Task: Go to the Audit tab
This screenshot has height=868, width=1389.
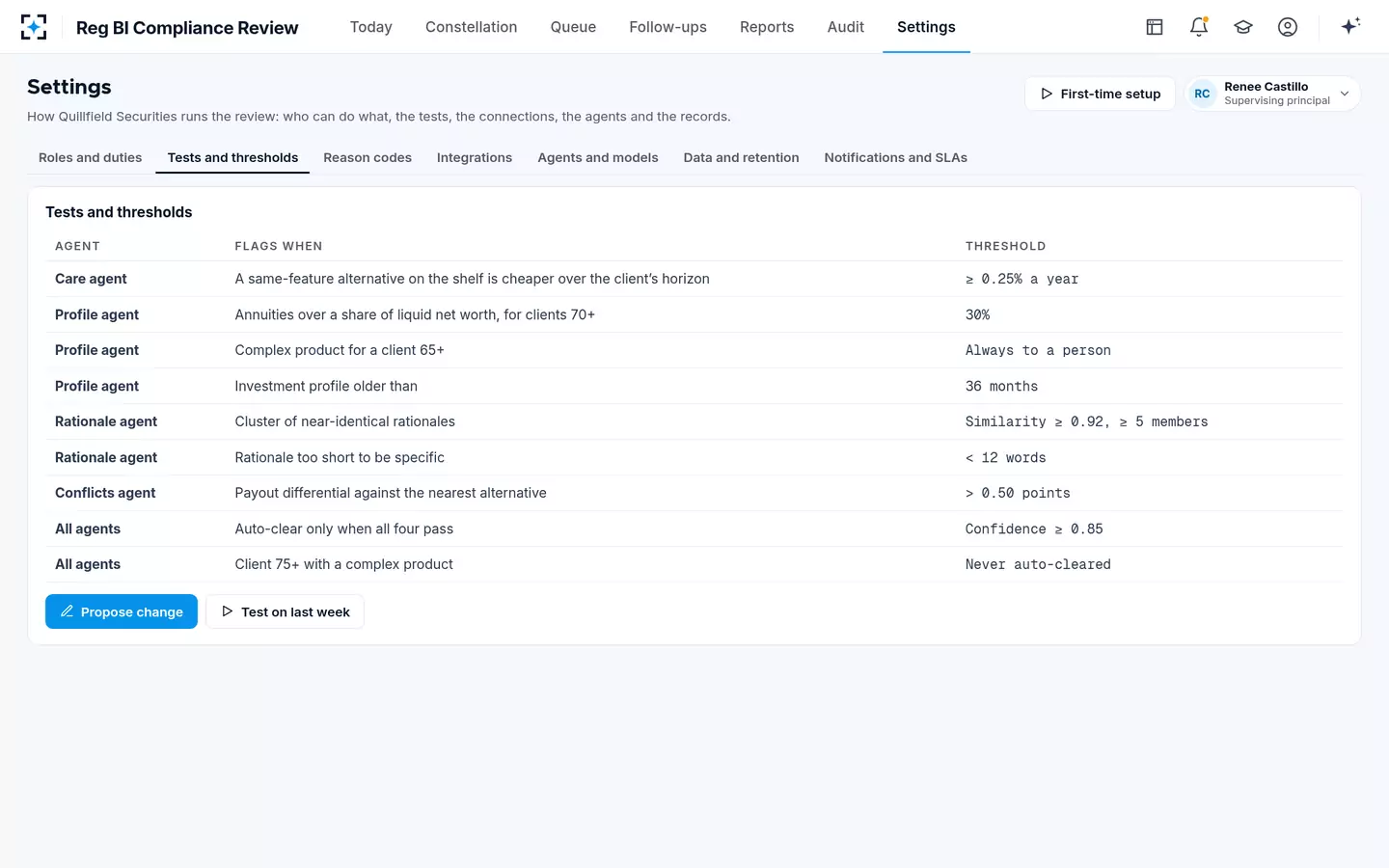Action: (846, 27)
